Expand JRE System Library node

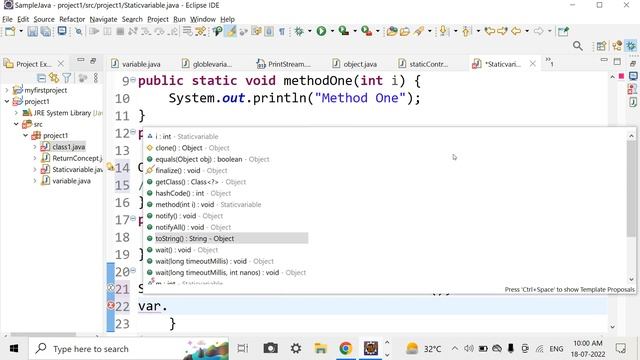pos(16,113)
